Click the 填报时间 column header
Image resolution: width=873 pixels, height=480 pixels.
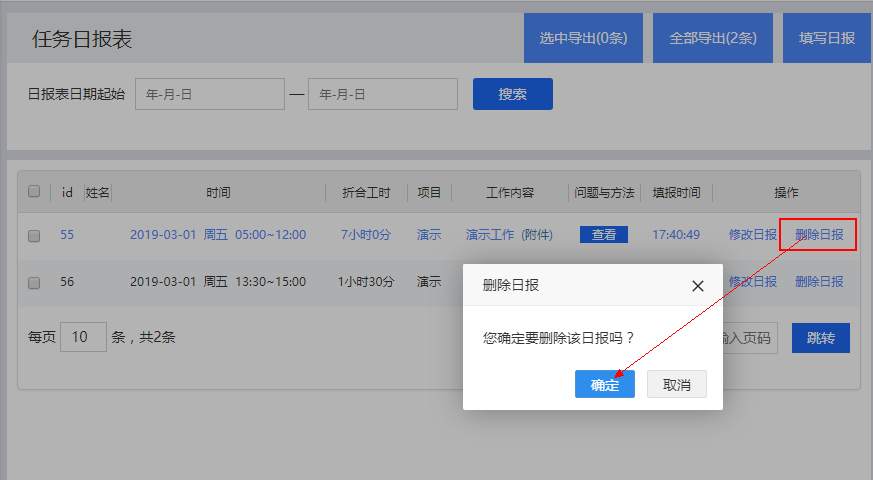point(676,193)
